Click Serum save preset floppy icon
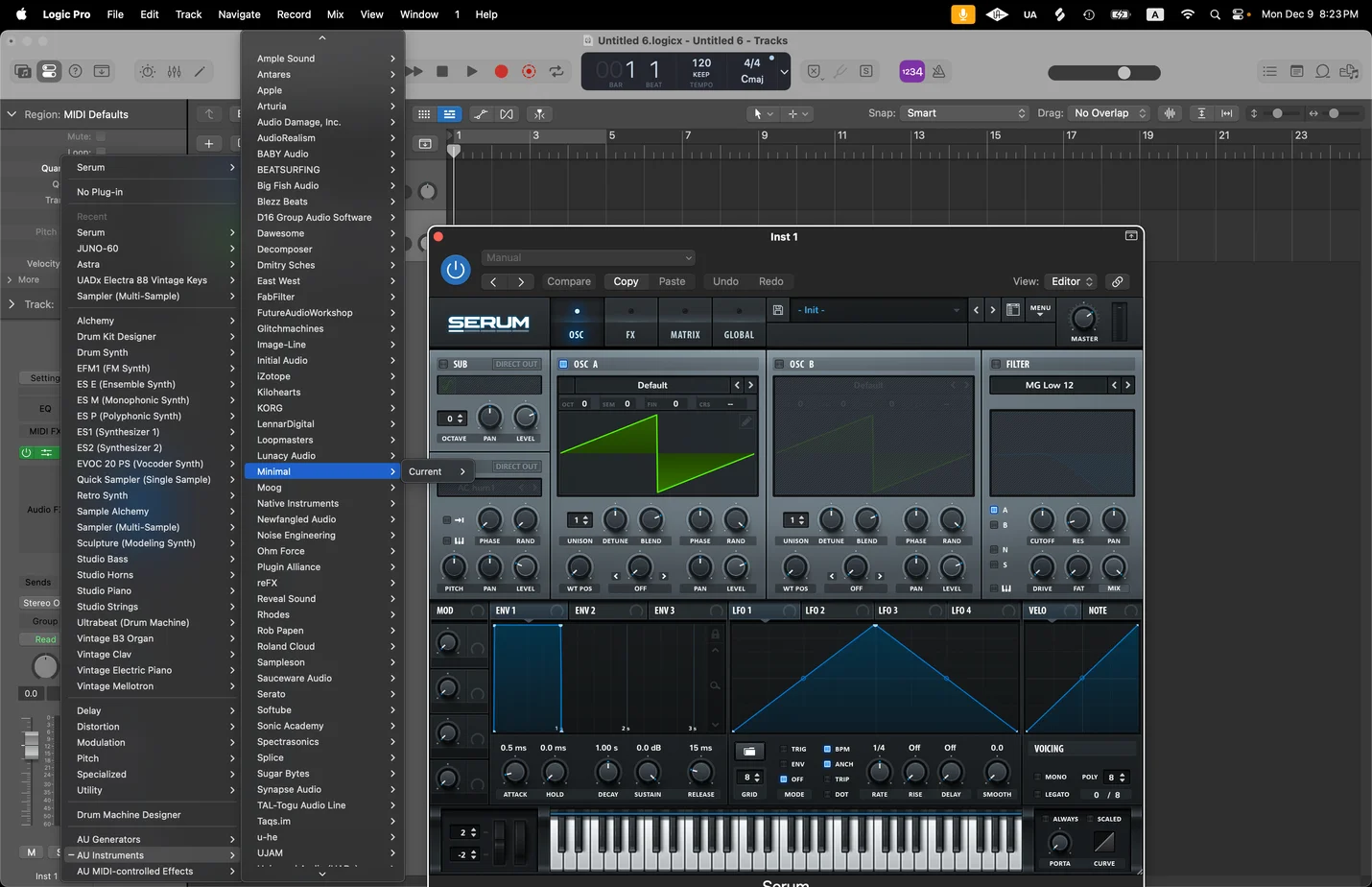Image resolution: width=1372 pixels, height=887 pixels. coord(778,310)
